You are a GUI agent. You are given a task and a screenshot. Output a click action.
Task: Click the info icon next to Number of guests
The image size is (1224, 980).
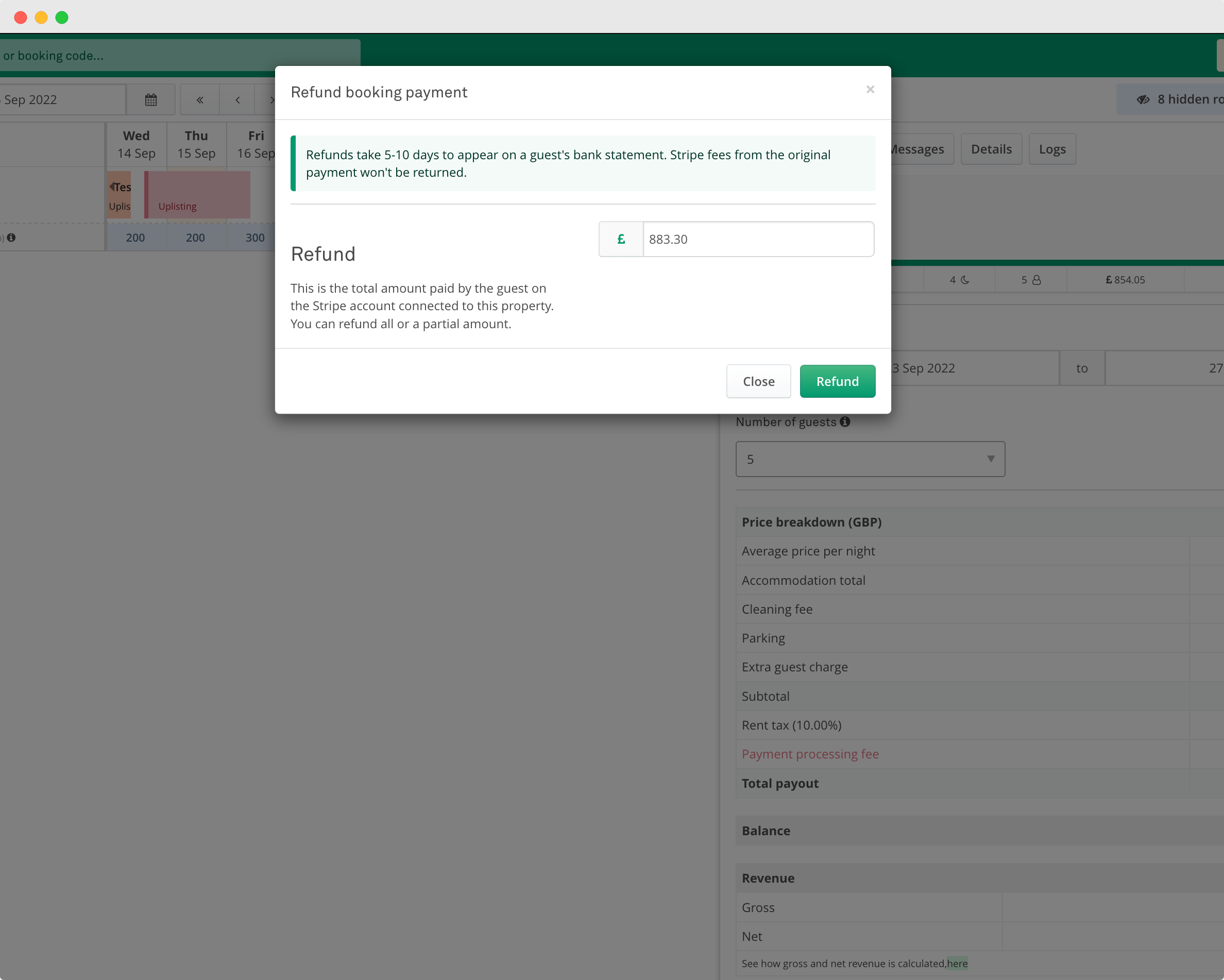[844, 422]
